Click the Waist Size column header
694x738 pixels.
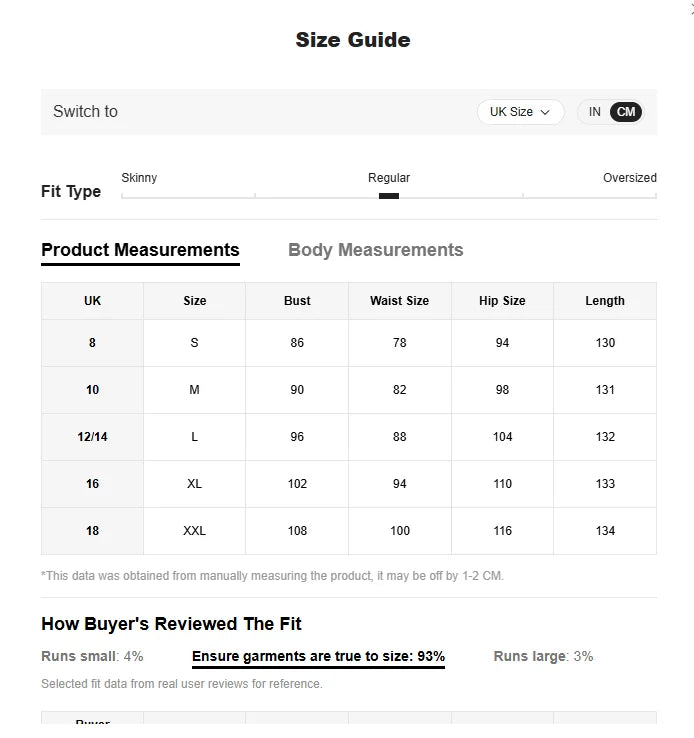point(399,301)
